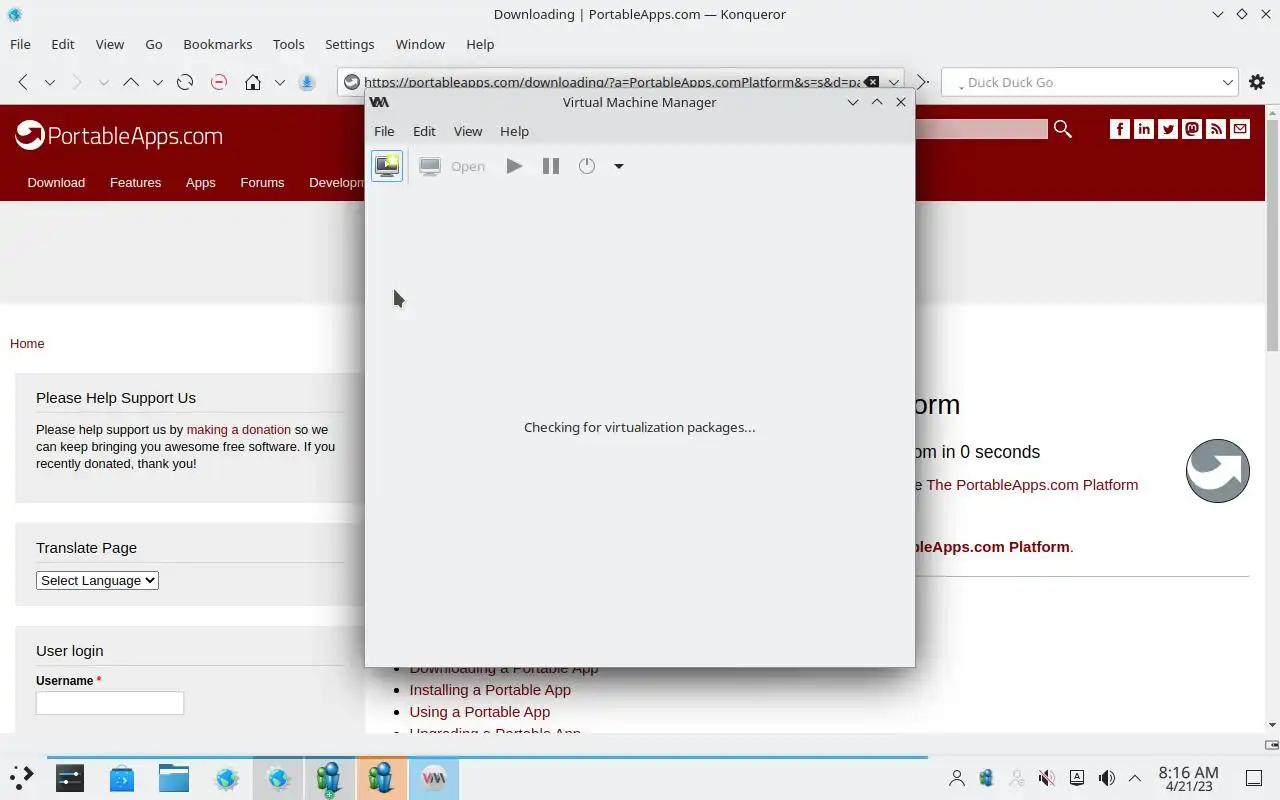Screen dimensions: 1280x800
Task: Click PortableApps LinkedIn icon
Action: [x=1143, y=129]
